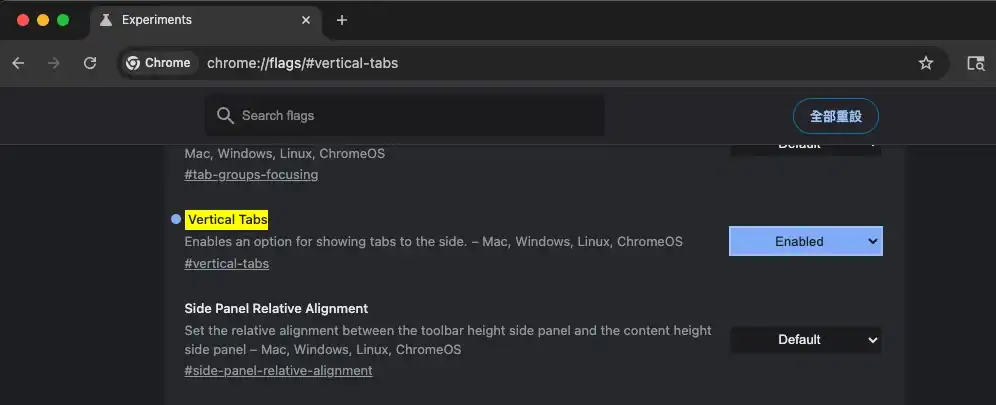Click the Chrome site info chip

tap(158, 63)
